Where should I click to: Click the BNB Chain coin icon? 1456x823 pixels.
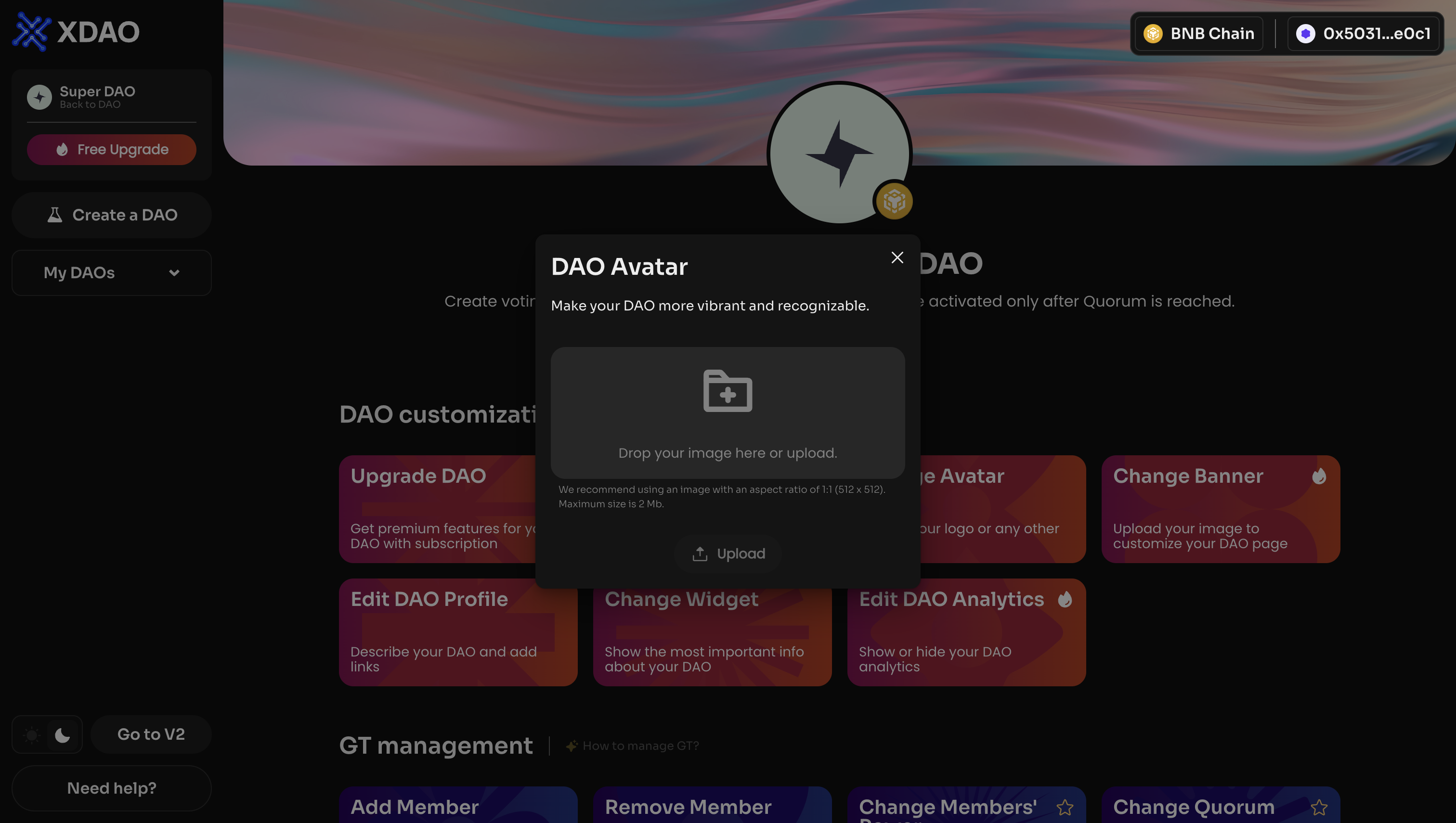click(1153, 33)
